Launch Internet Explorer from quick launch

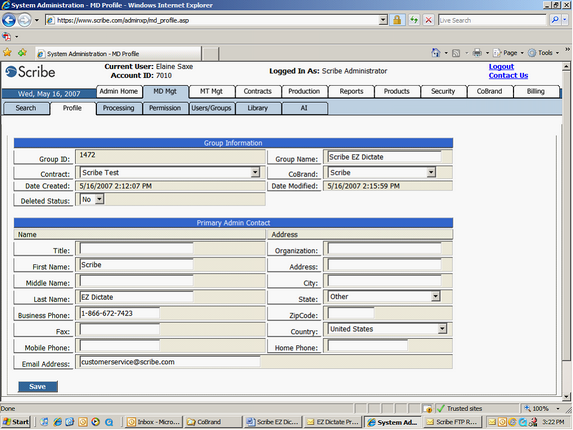[x=57, y=422]
